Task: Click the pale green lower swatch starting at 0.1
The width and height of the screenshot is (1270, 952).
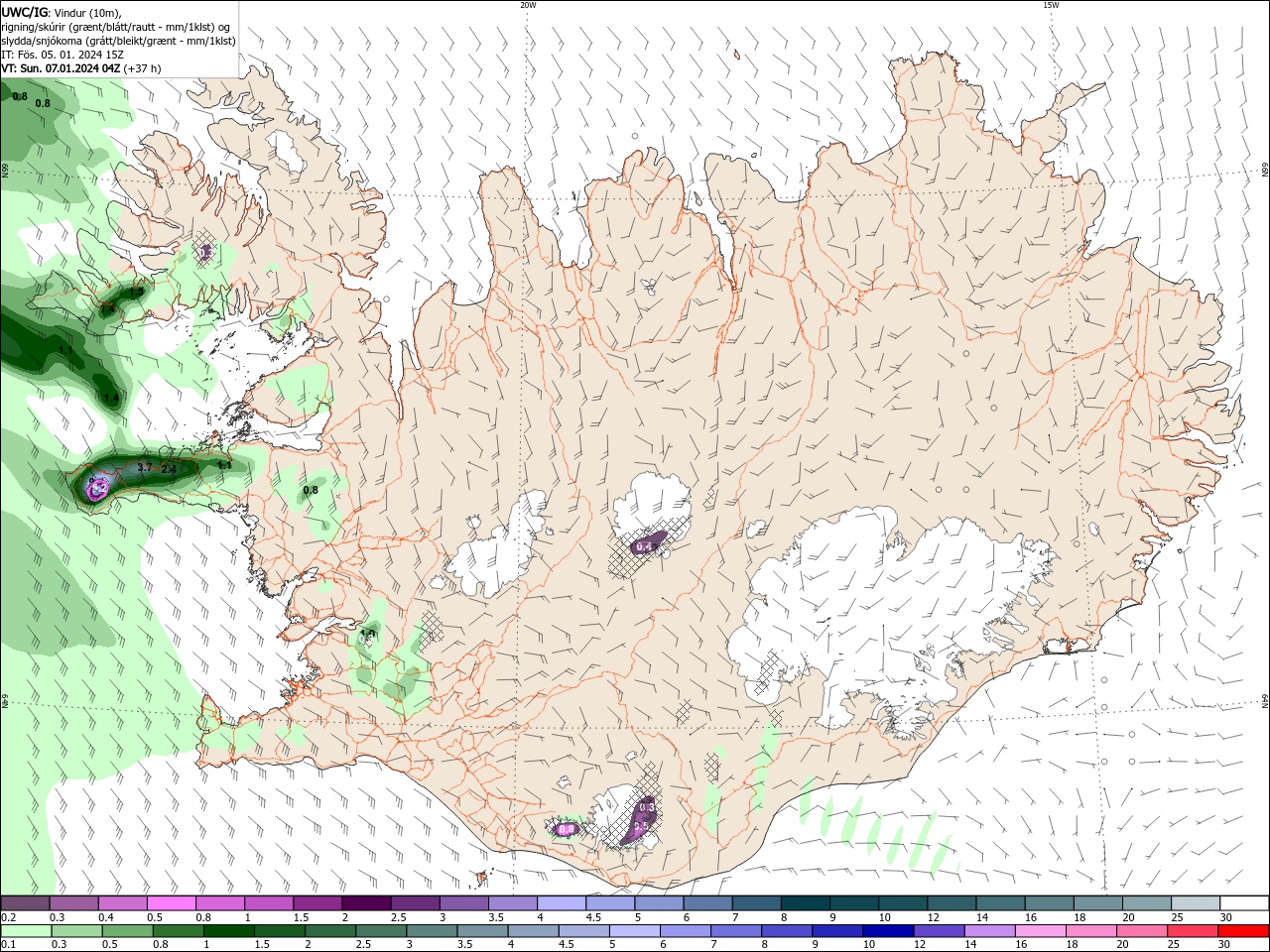Action: [26, 931]
